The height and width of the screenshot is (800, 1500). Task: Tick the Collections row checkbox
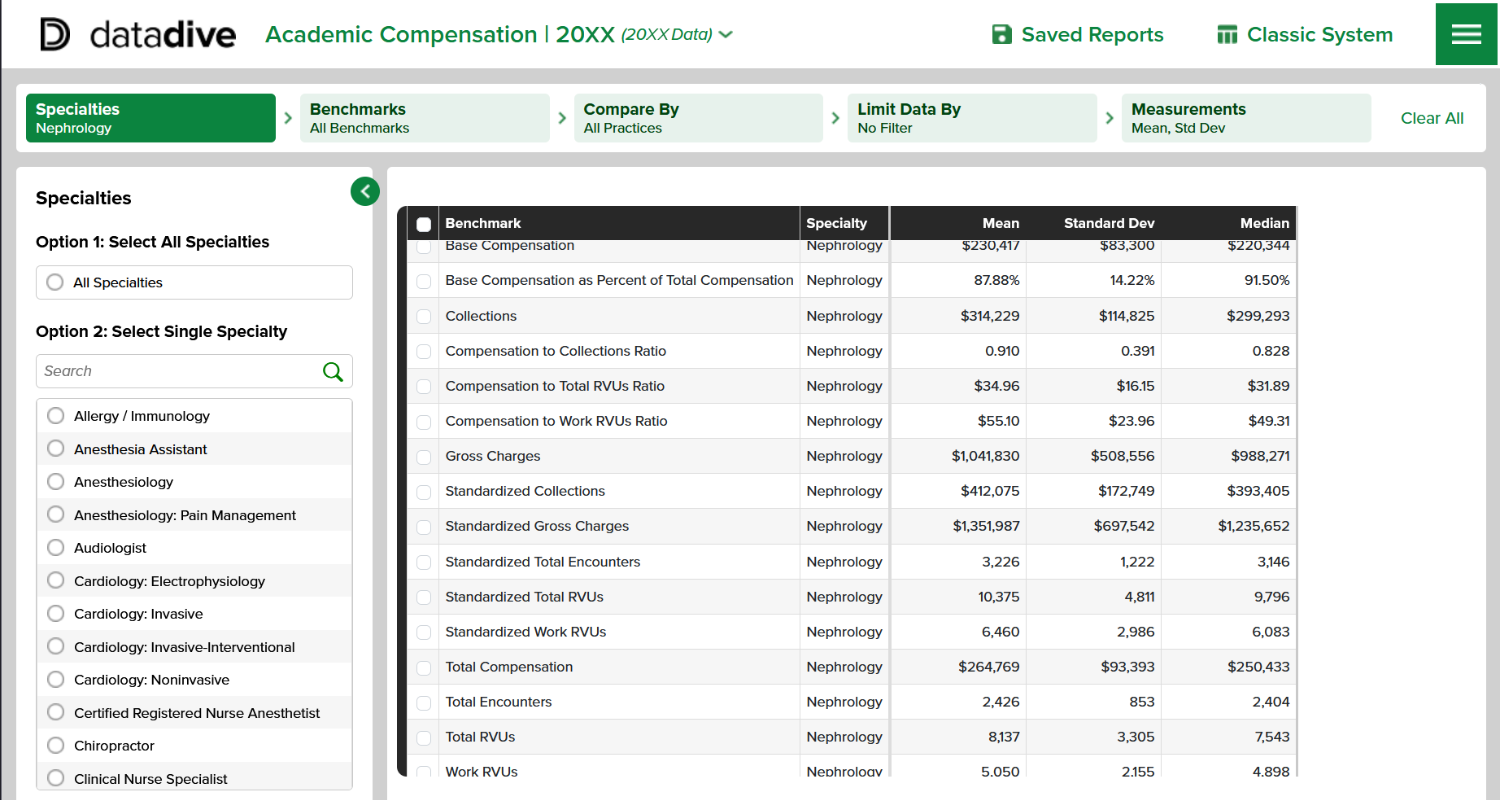coord(424,316)
